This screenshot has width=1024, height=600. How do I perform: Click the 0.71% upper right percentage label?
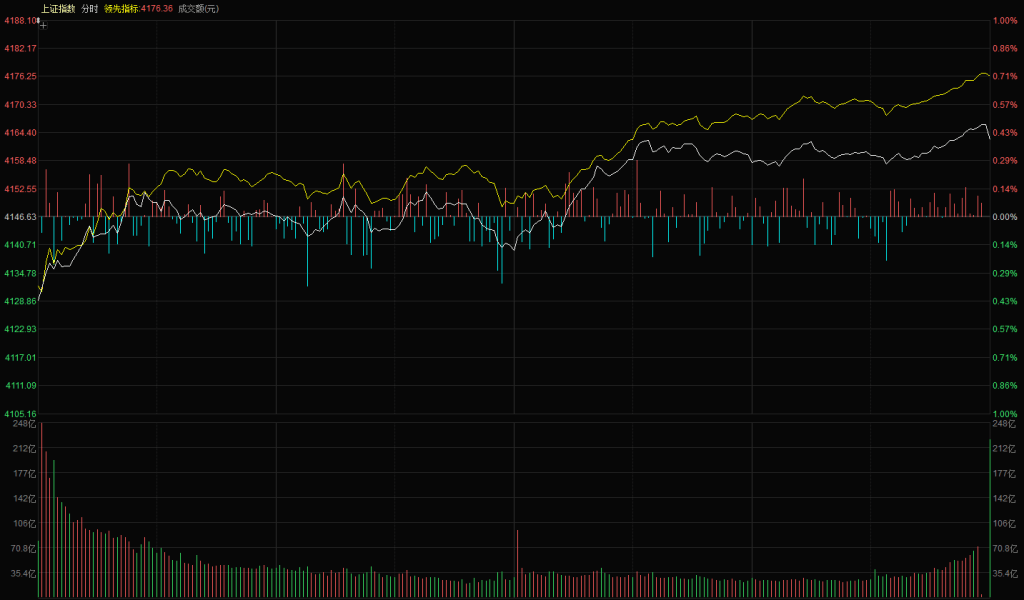1004,76
